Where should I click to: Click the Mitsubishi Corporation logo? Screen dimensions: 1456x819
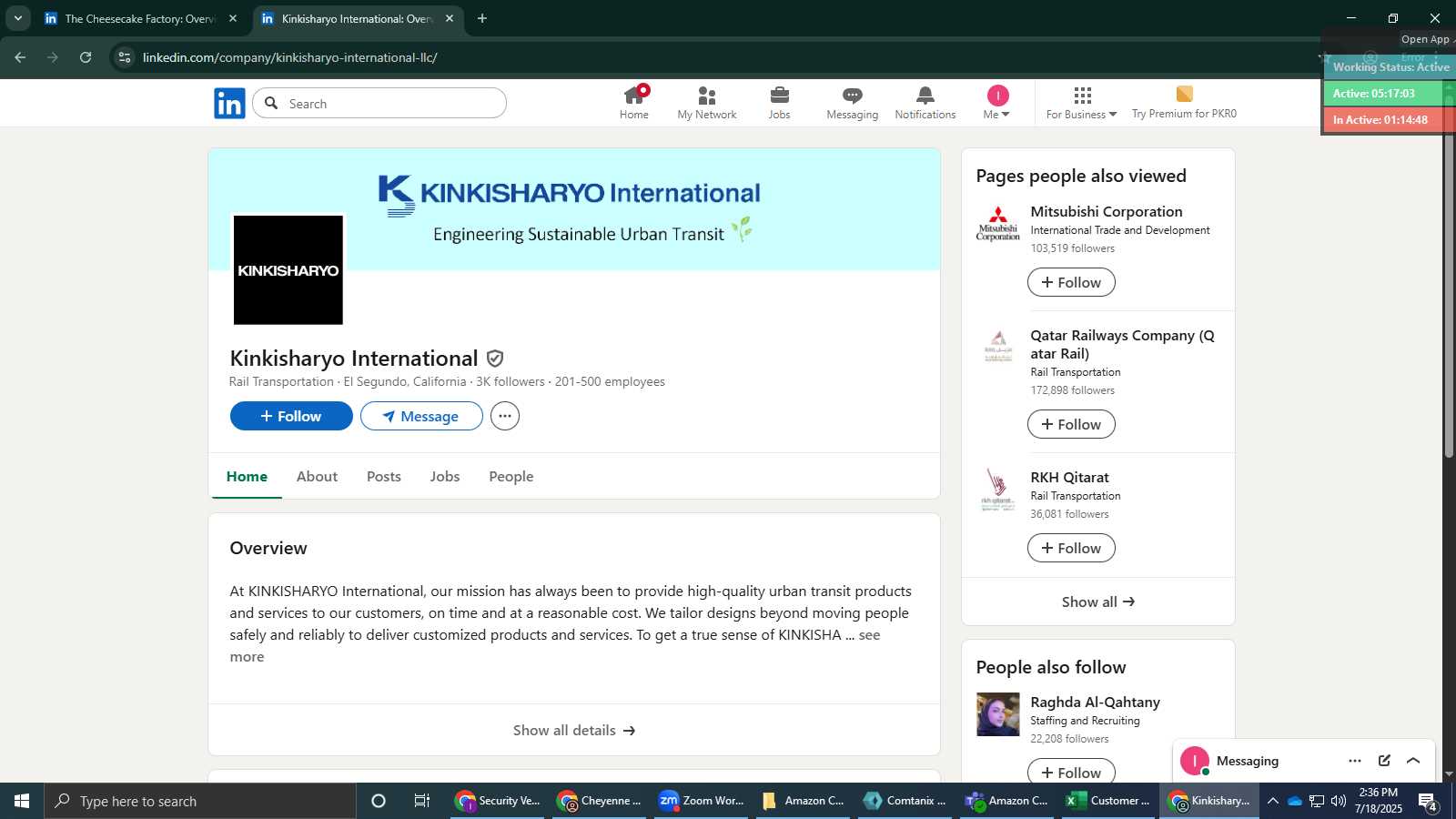point(998,225)
